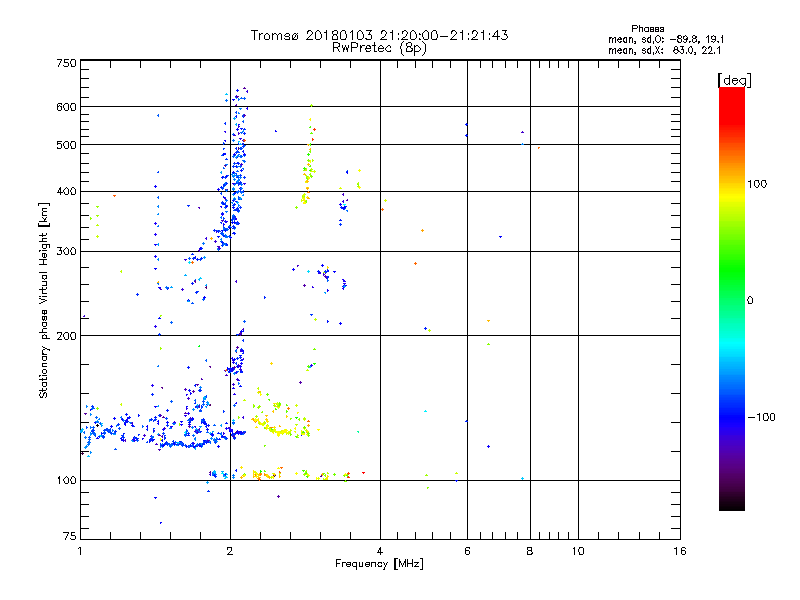800x600 pixels.
Task: Click the 'Phases' header text
Action: click(647, 29)
